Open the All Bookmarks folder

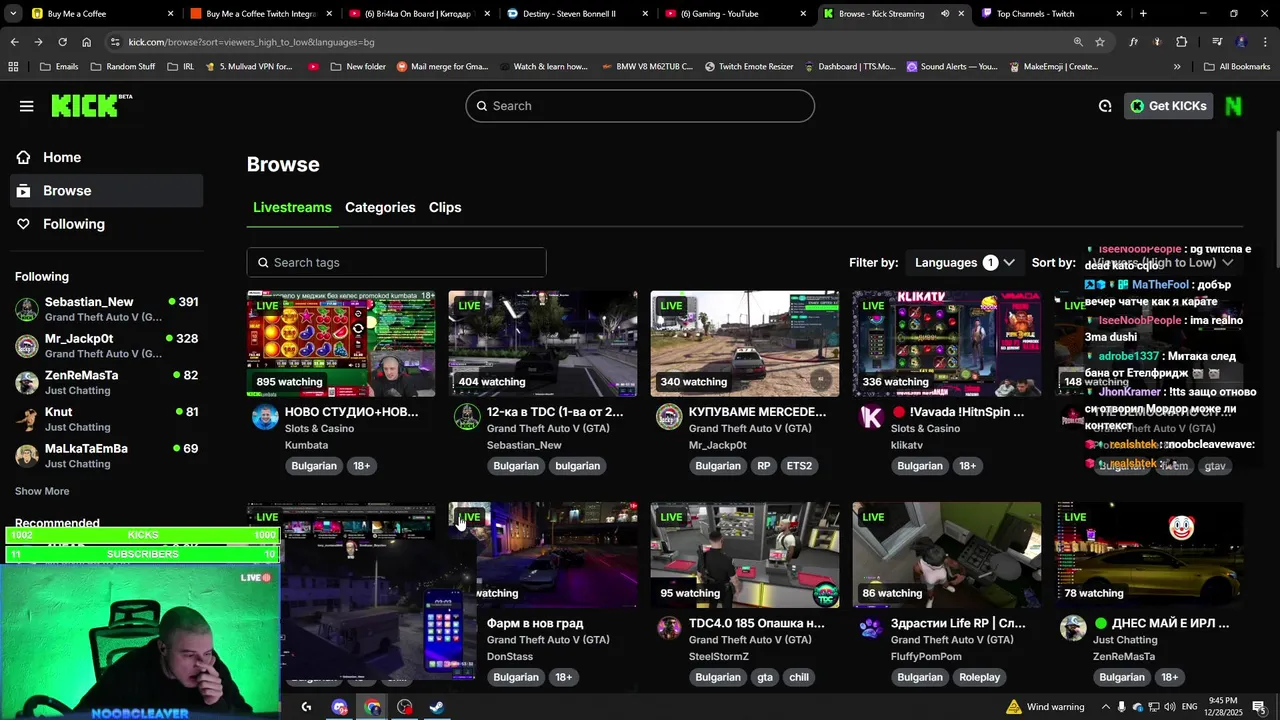(1236, 67)
